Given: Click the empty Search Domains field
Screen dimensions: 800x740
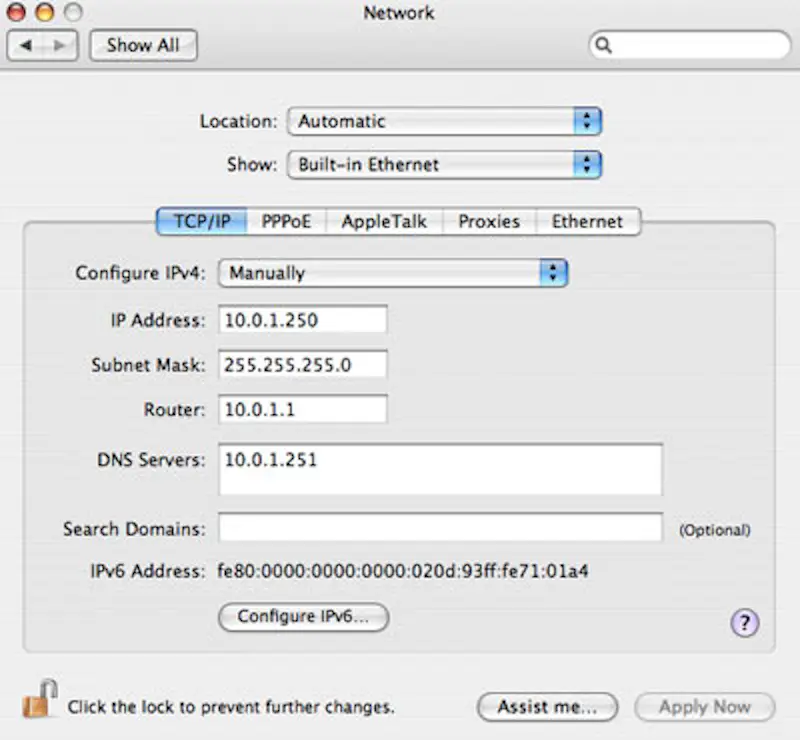Looking at the screenshot, I should point(440,528).
